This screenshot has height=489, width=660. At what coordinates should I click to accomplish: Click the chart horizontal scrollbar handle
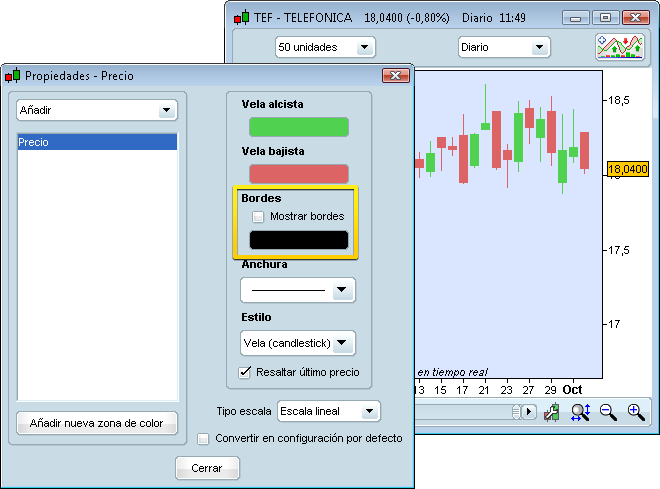(x=516, y=412)
